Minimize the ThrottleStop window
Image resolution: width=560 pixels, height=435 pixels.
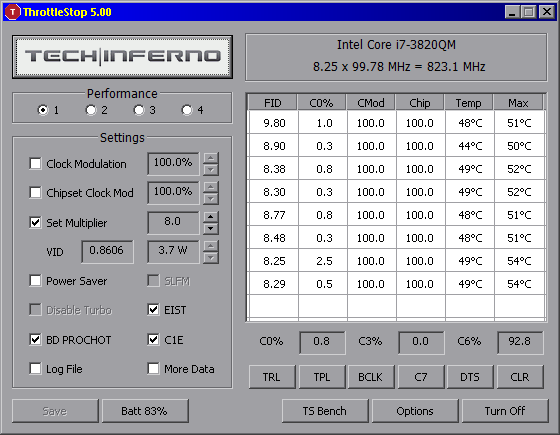pos(512,12)
